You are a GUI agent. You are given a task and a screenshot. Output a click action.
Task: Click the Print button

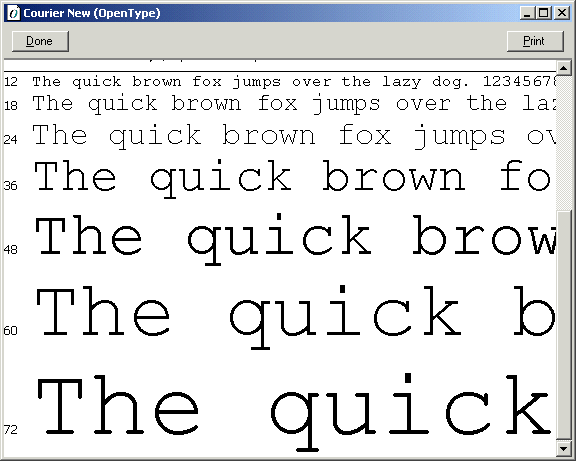(535, 41)
